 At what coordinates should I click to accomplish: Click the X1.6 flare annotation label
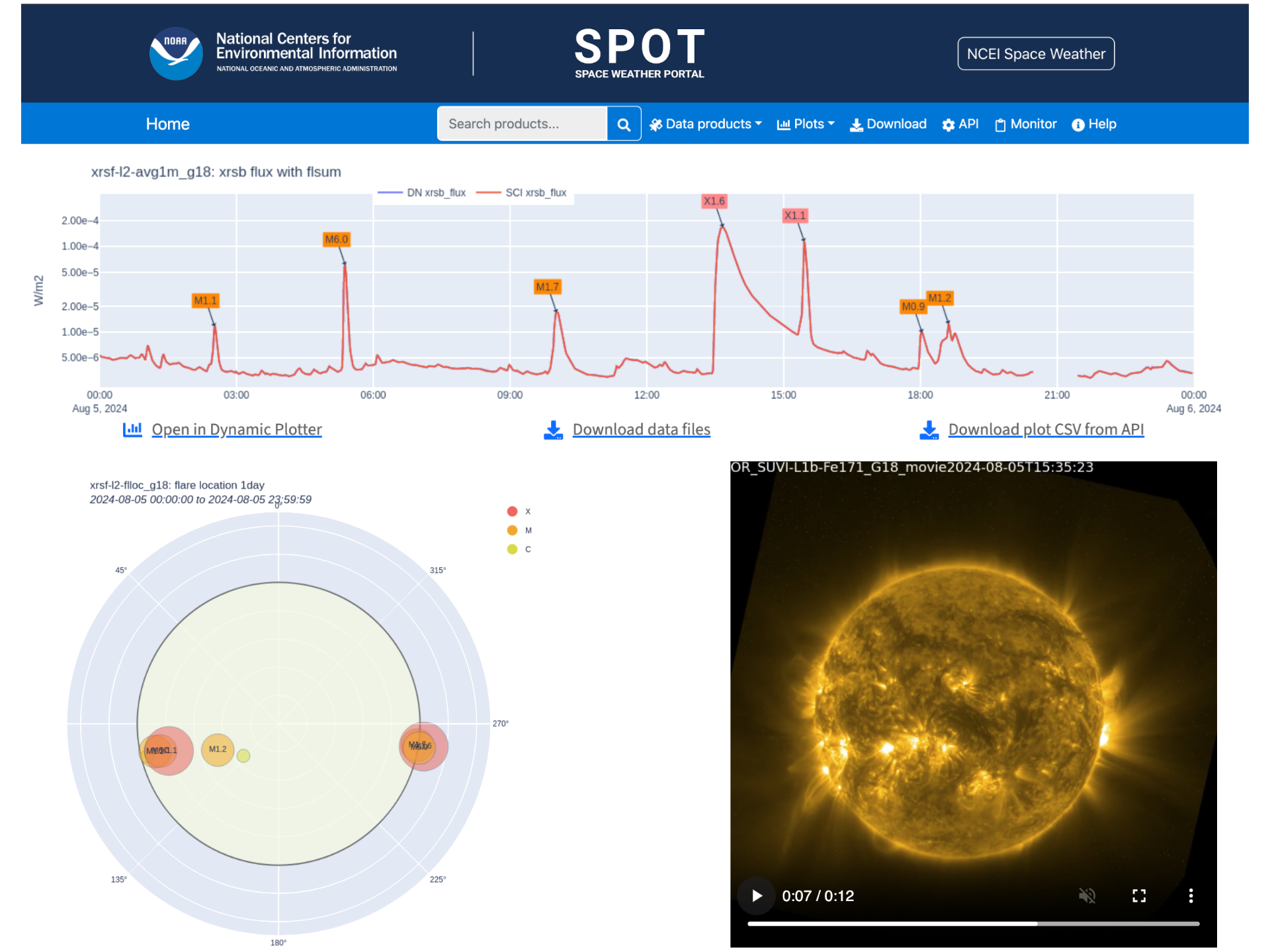(714, 201)
